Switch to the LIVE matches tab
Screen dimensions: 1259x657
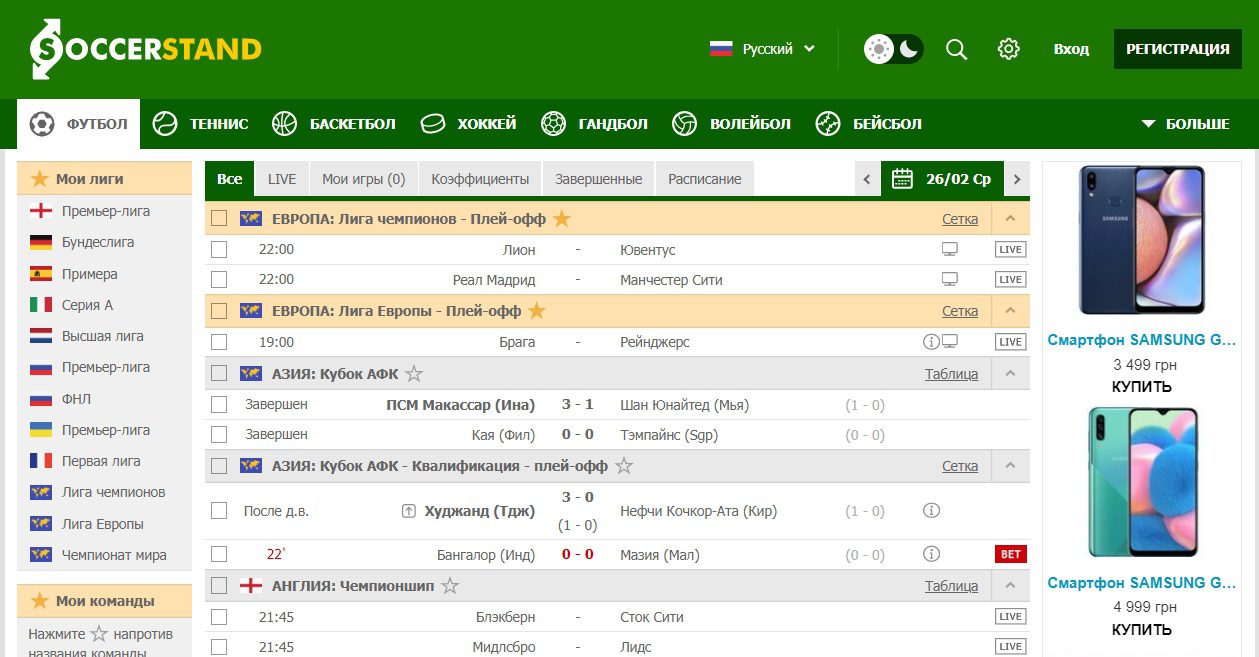click(282, 179)
